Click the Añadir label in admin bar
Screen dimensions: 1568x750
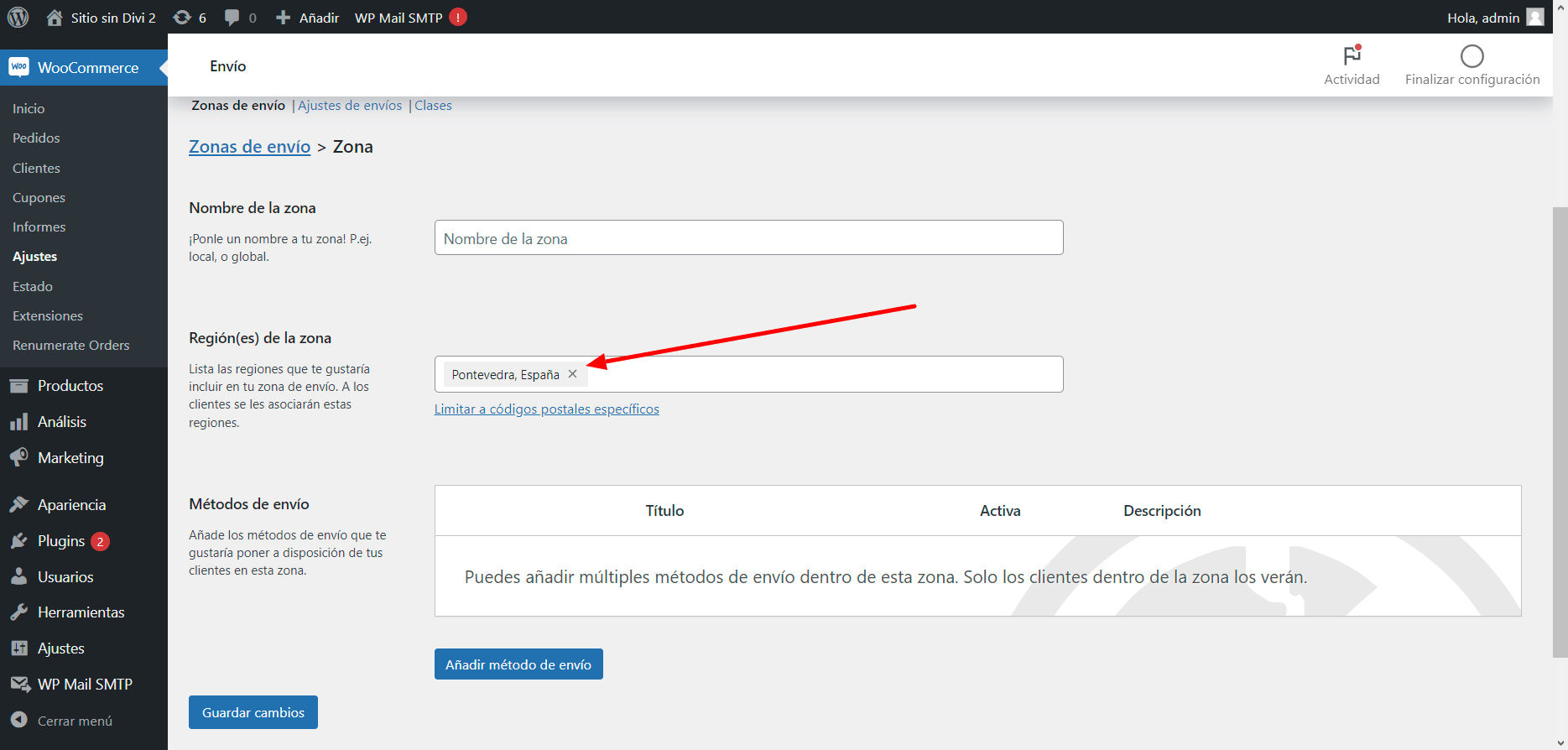(x=319, y=18)
